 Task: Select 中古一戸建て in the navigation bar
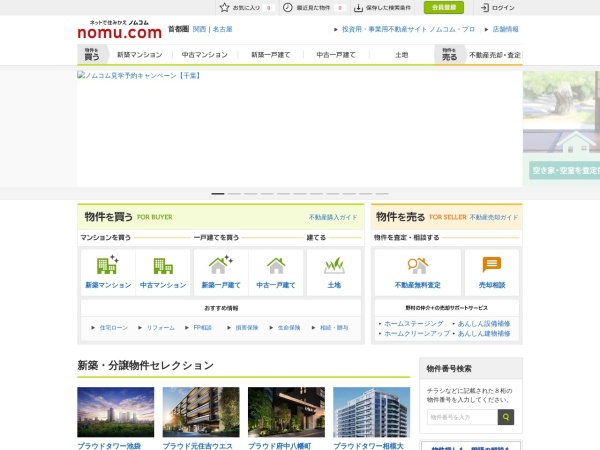click(336, 55)
